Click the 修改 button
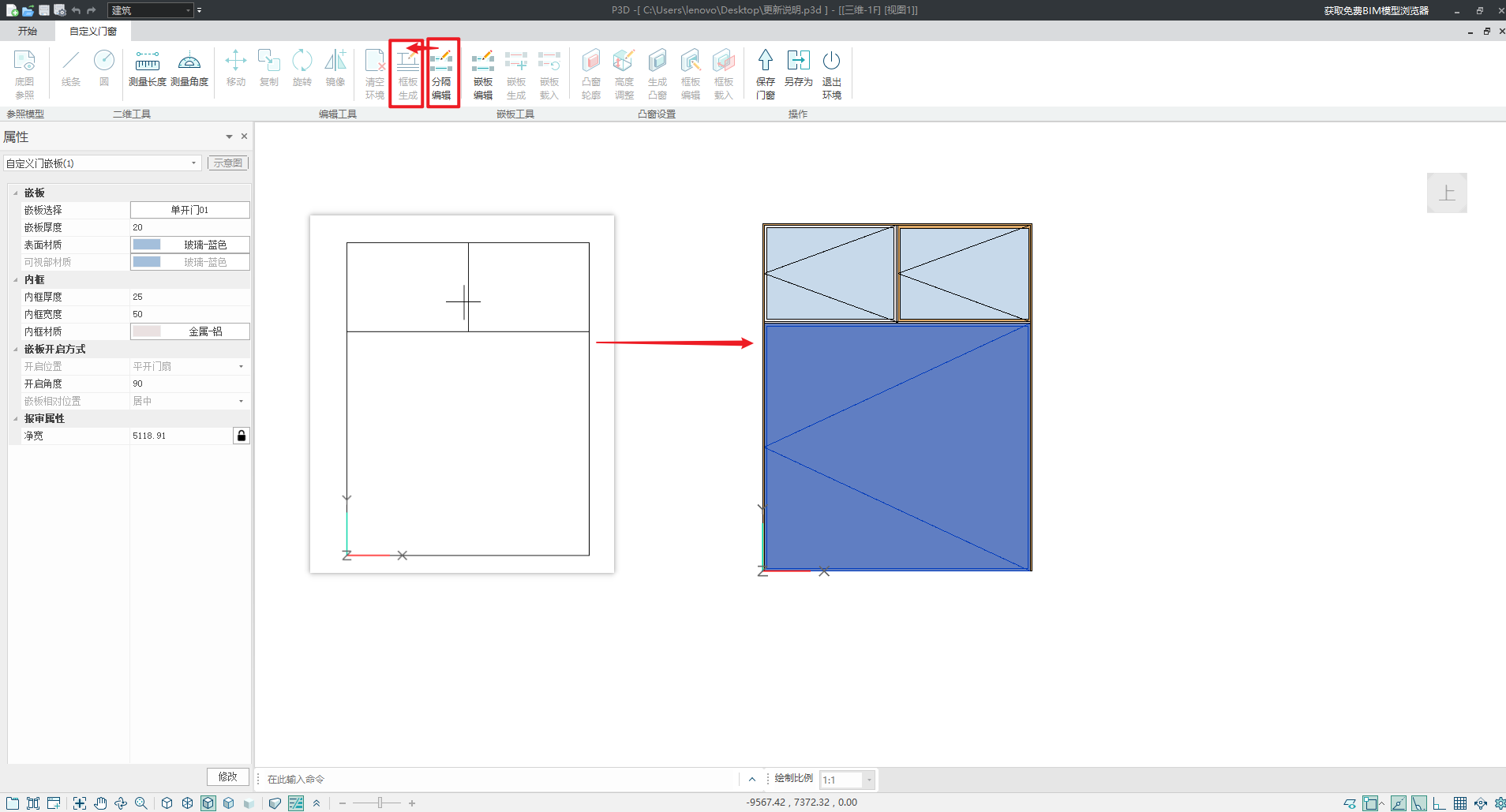 click(x=227, y=776)
